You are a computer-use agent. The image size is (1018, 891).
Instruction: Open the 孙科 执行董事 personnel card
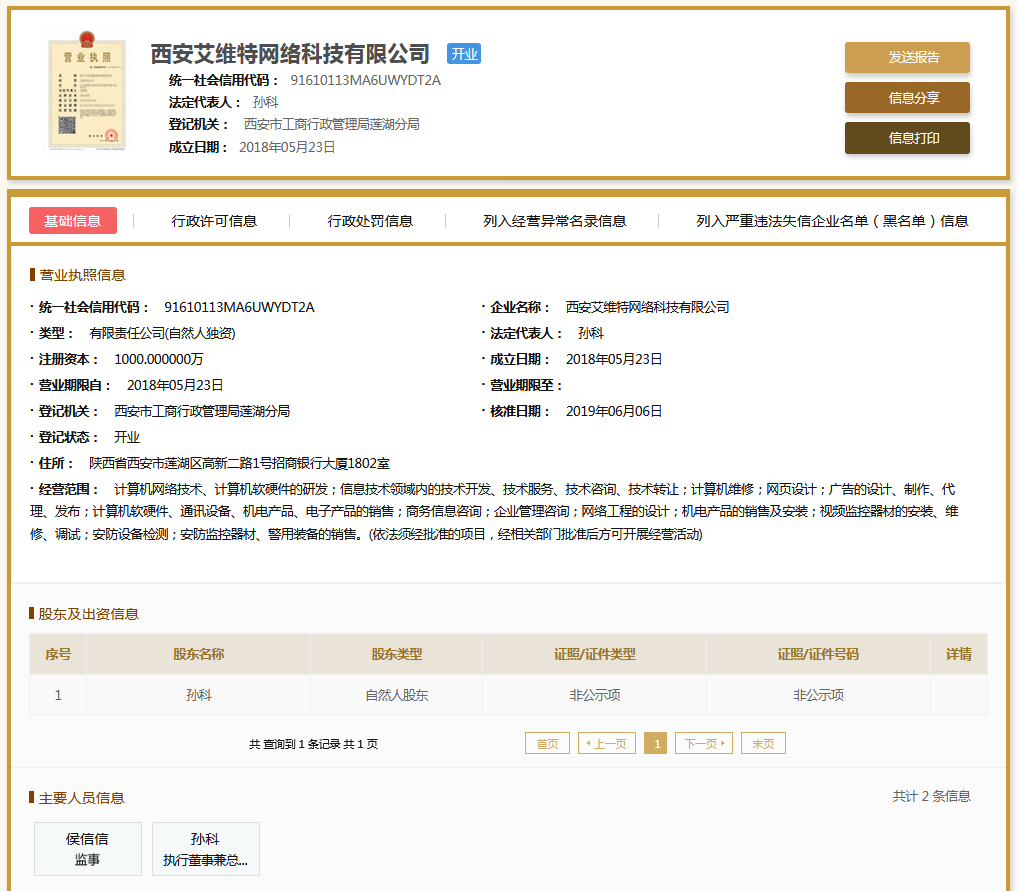pyautogui.click(x=205, y=849)
